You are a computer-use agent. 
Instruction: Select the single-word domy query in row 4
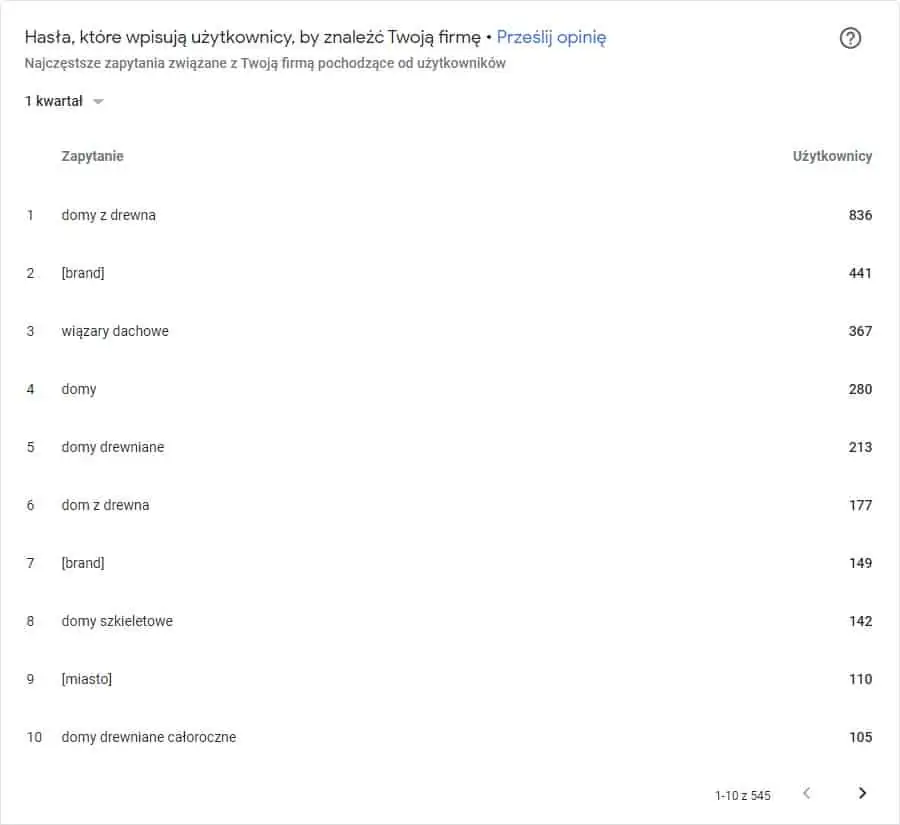(79, 389)
